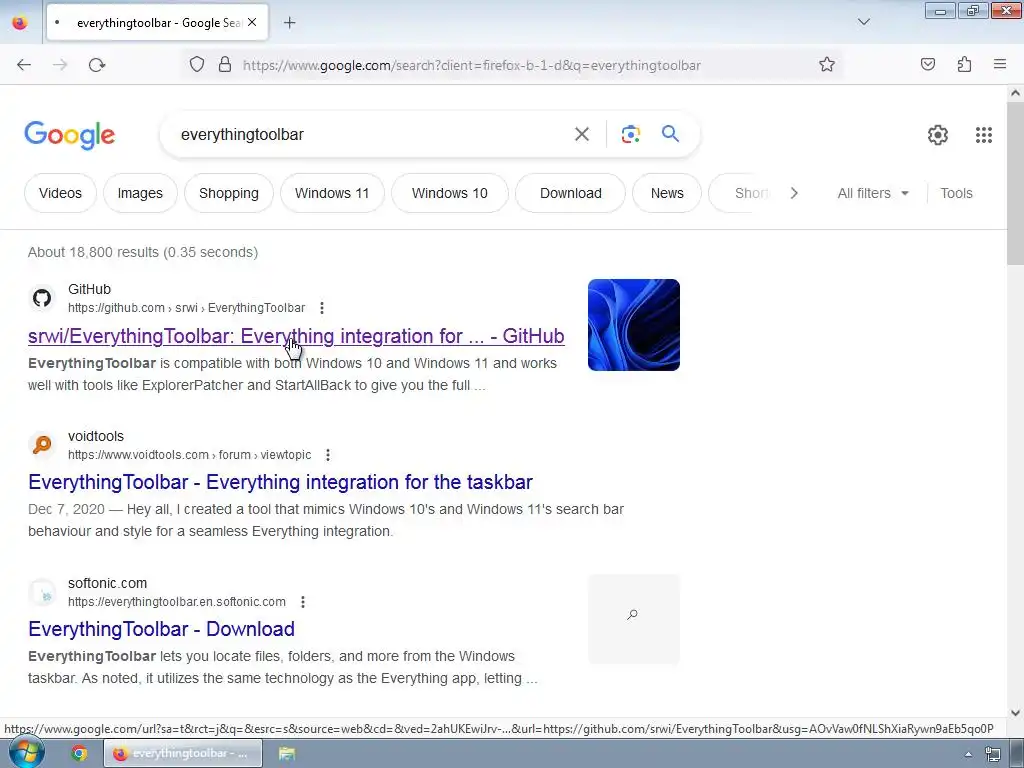Open a new browser tab
Image resolution: width=1024 pixels, height=768 pixels.
pyautogui.click(x=289, y=23)
